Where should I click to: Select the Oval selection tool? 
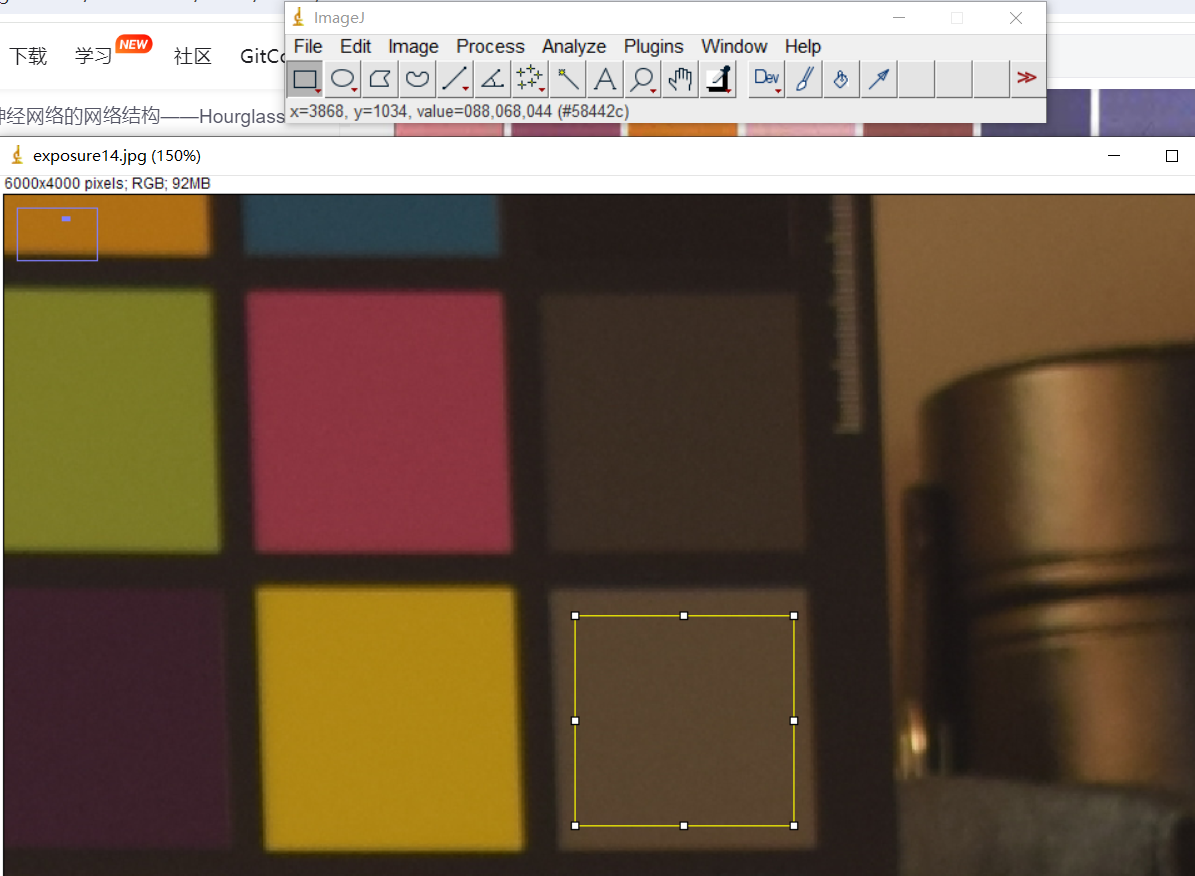343,79
